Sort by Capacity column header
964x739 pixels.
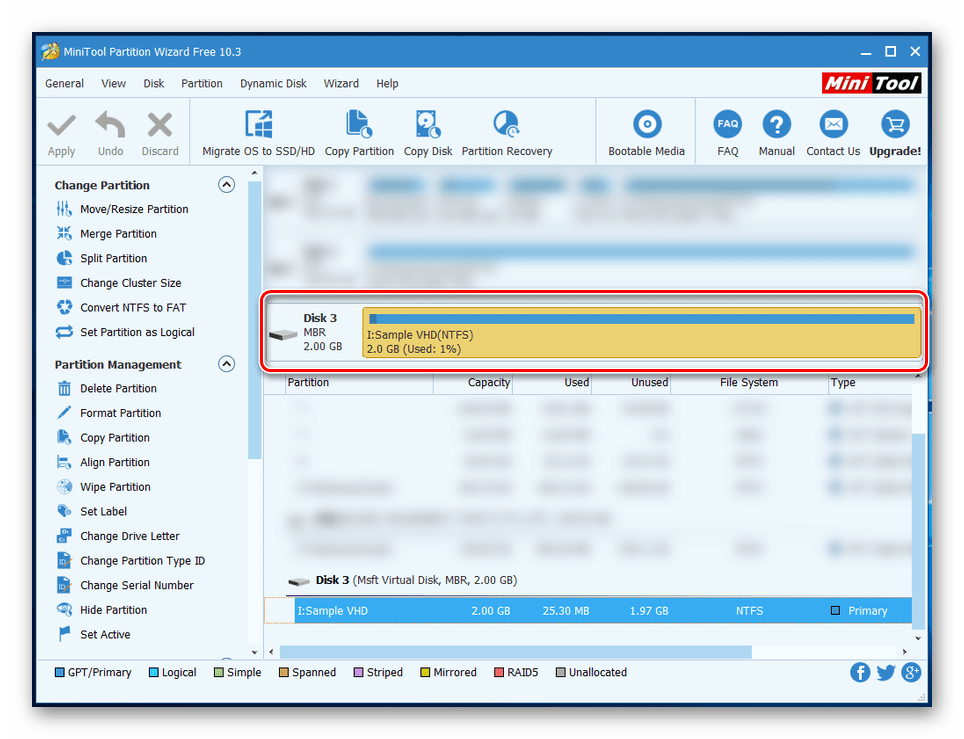[473, 382]
